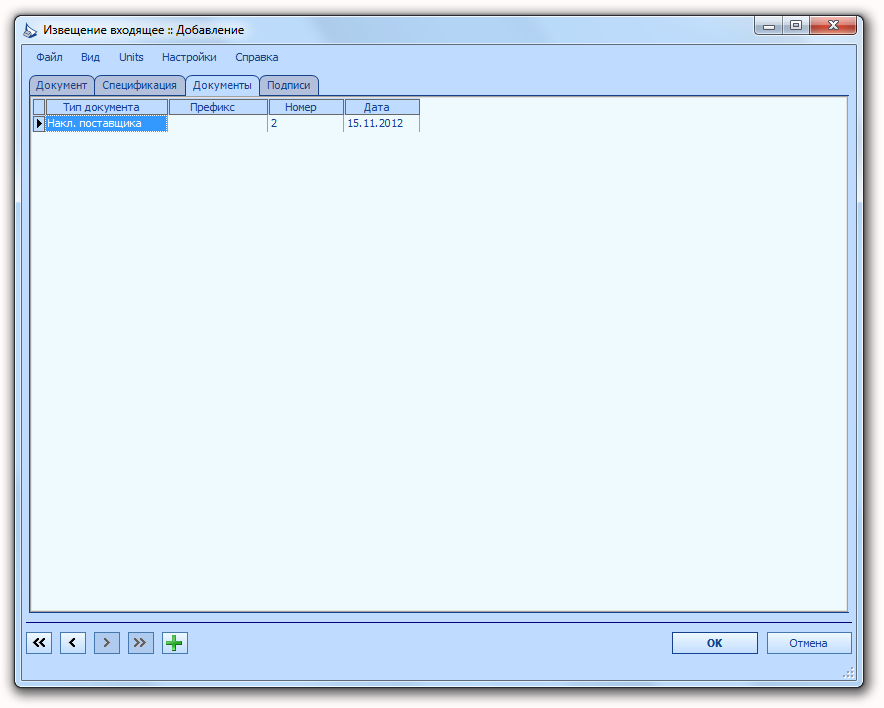Select row indicator arrow of first row
The image size is (884, 708).
click(x=39, y=123)
